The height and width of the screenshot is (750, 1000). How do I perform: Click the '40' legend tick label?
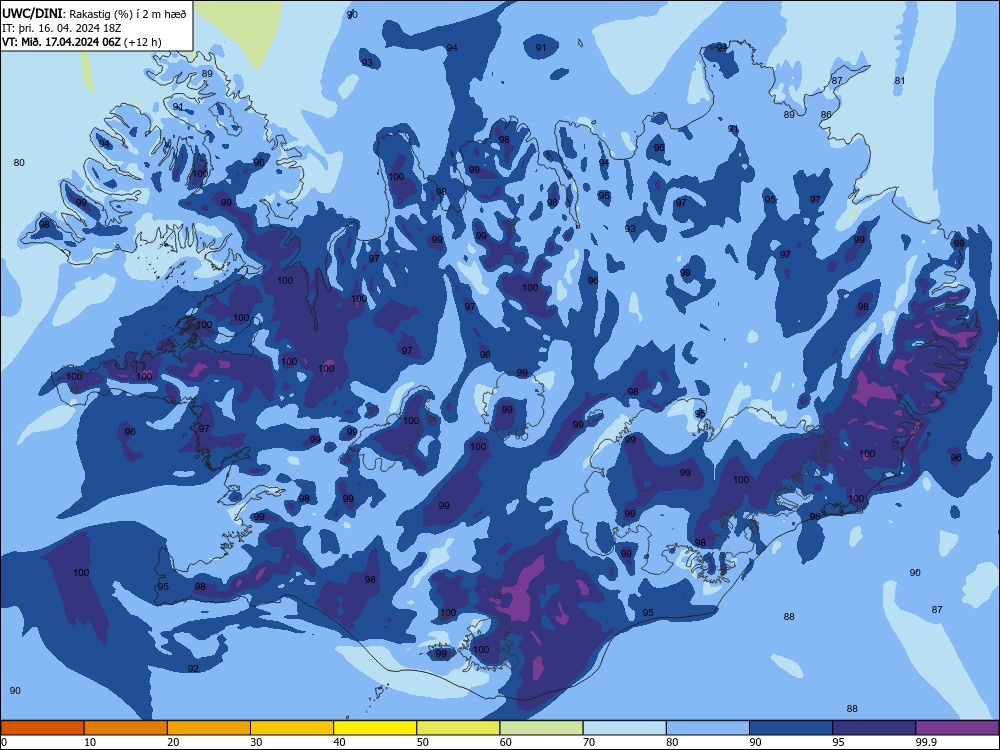(x=339, y=742)
